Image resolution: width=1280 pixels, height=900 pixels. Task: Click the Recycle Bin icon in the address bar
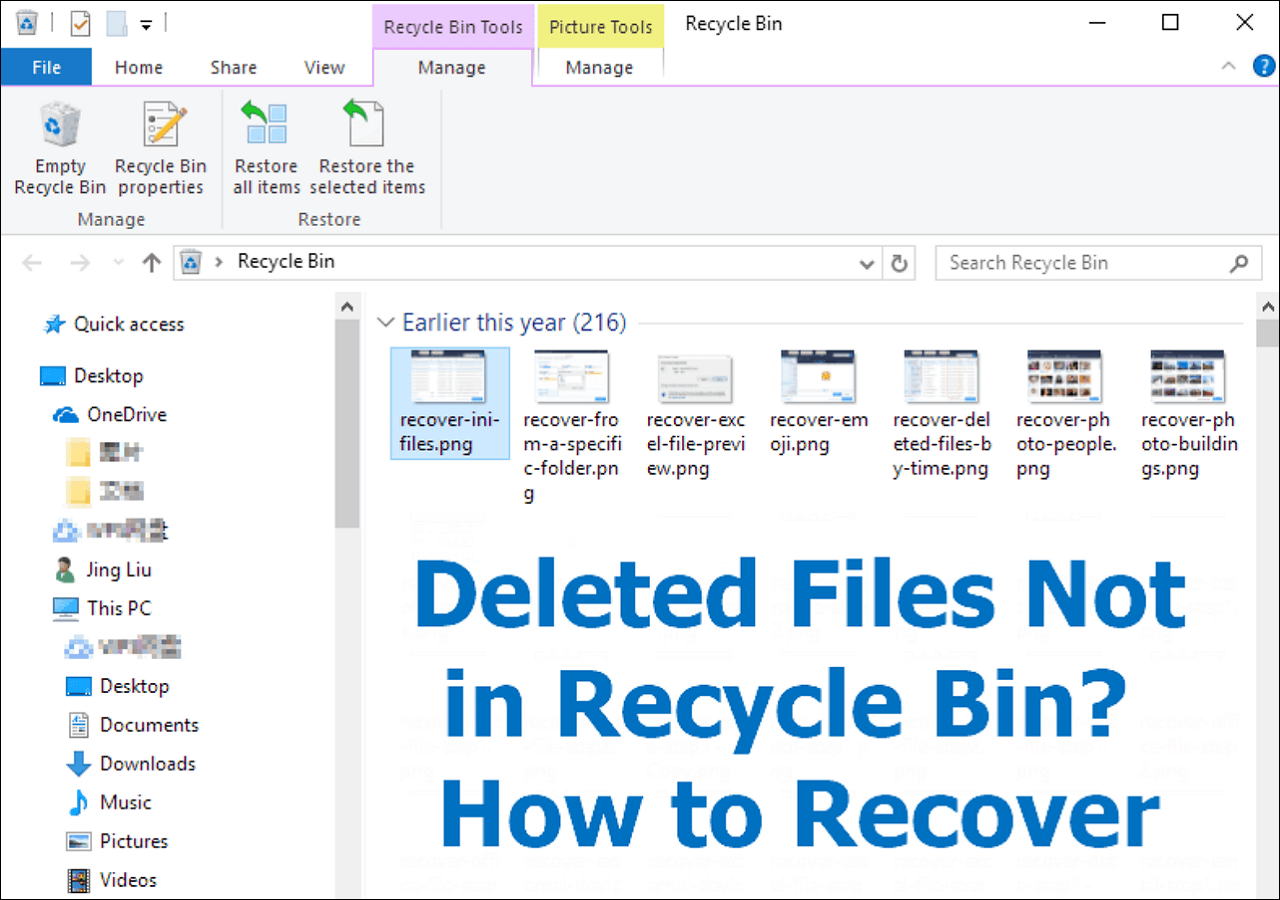[191, 263]
